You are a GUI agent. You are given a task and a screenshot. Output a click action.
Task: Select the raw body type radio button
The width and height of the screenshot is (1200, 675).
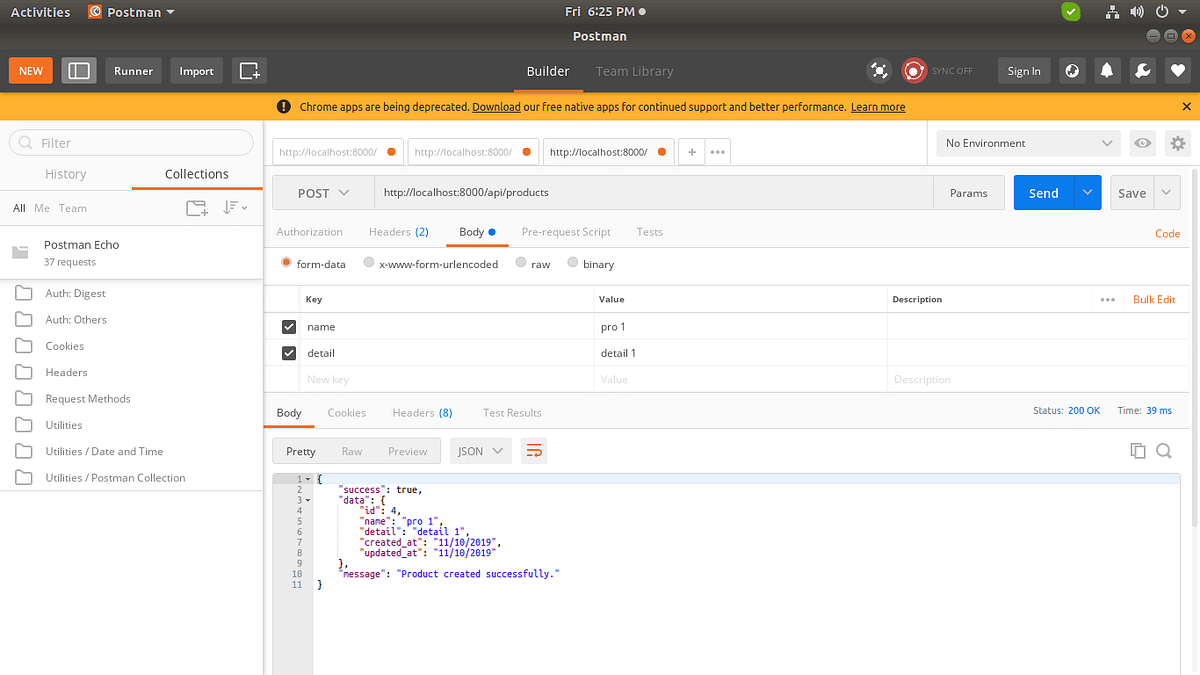(x=520, y=263)
